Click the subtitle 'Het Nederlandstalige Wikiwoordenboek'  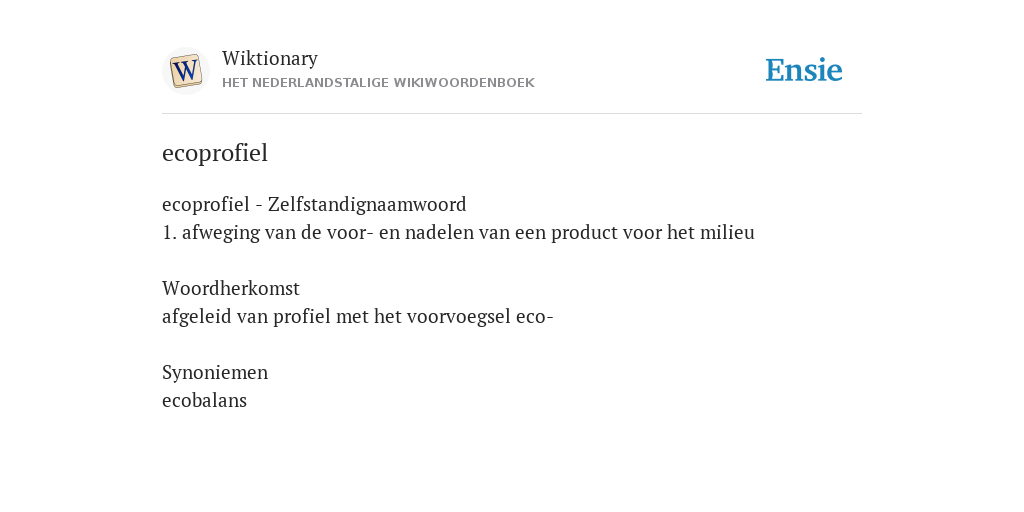378,83
